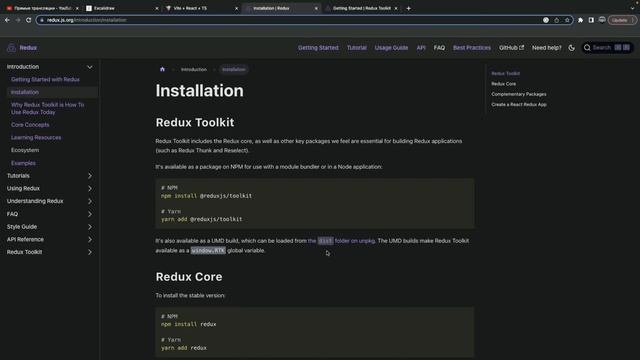Switch to the Vite + React + TS tab

(201, 8)
